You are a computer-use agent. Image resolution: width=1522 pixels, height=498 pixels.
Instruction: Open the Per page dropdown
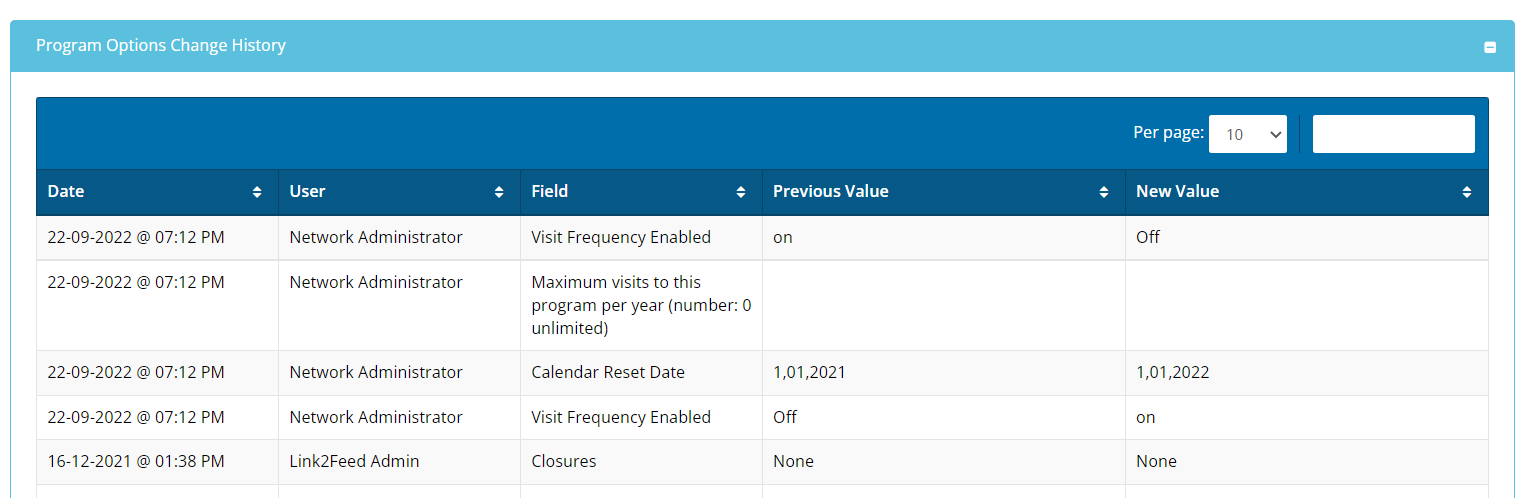(x=1247, y=134)
